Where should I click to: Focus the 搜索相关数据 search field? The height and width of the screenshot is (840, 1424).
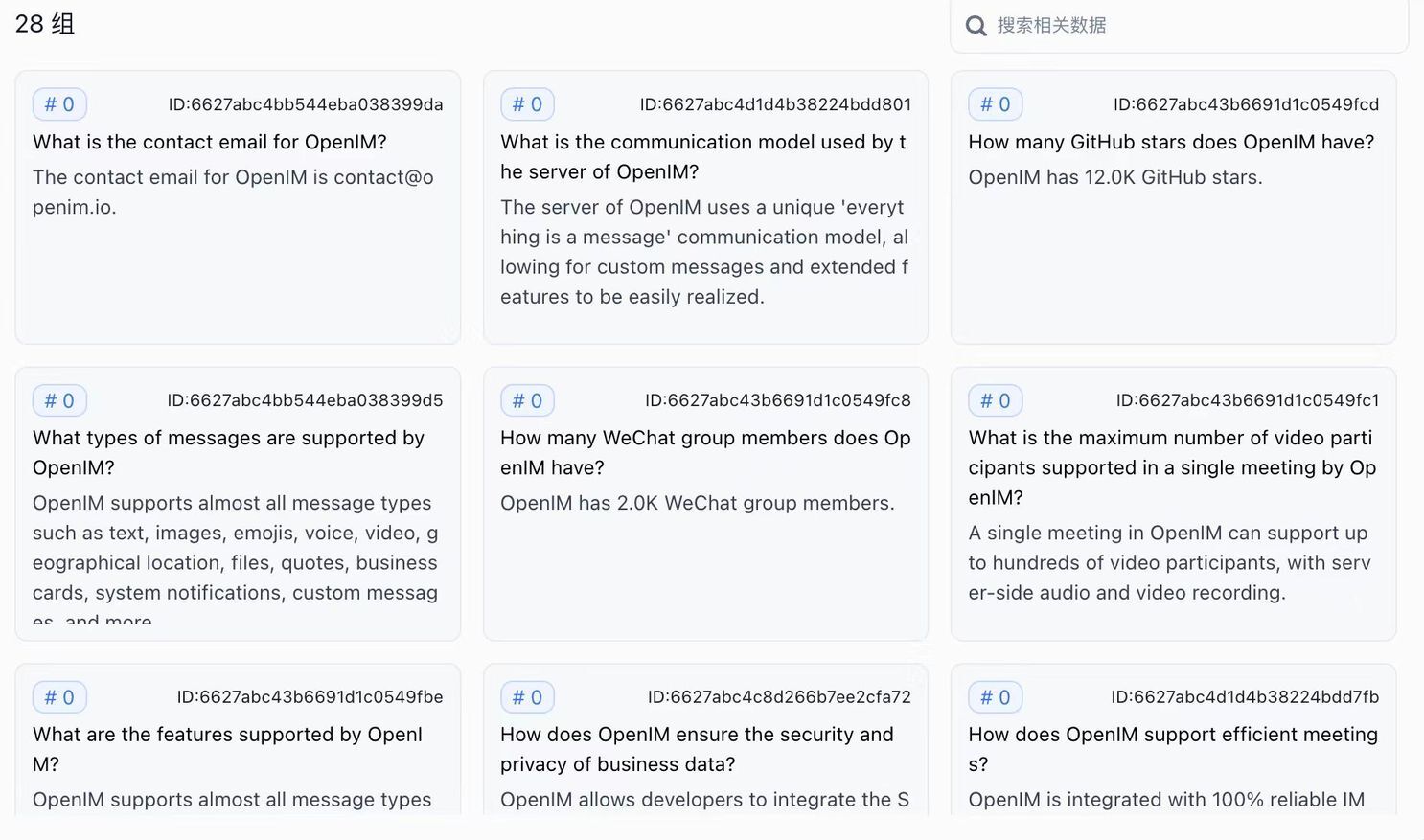coord(1188,26)
